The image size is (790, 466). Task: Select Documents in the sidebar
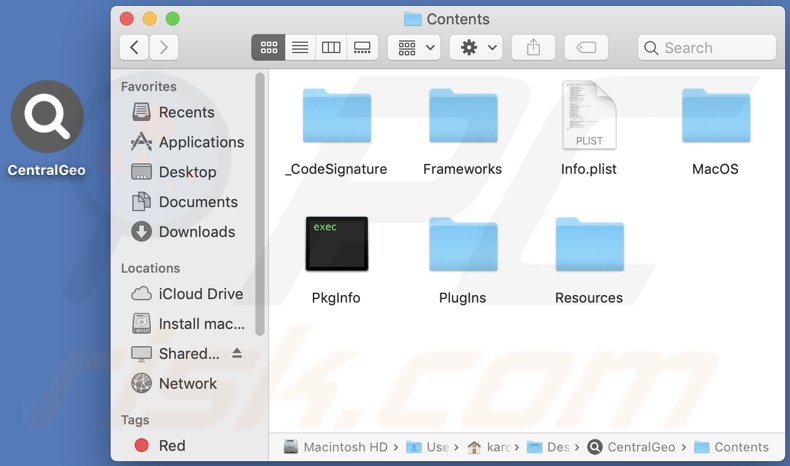coord(184,202)
